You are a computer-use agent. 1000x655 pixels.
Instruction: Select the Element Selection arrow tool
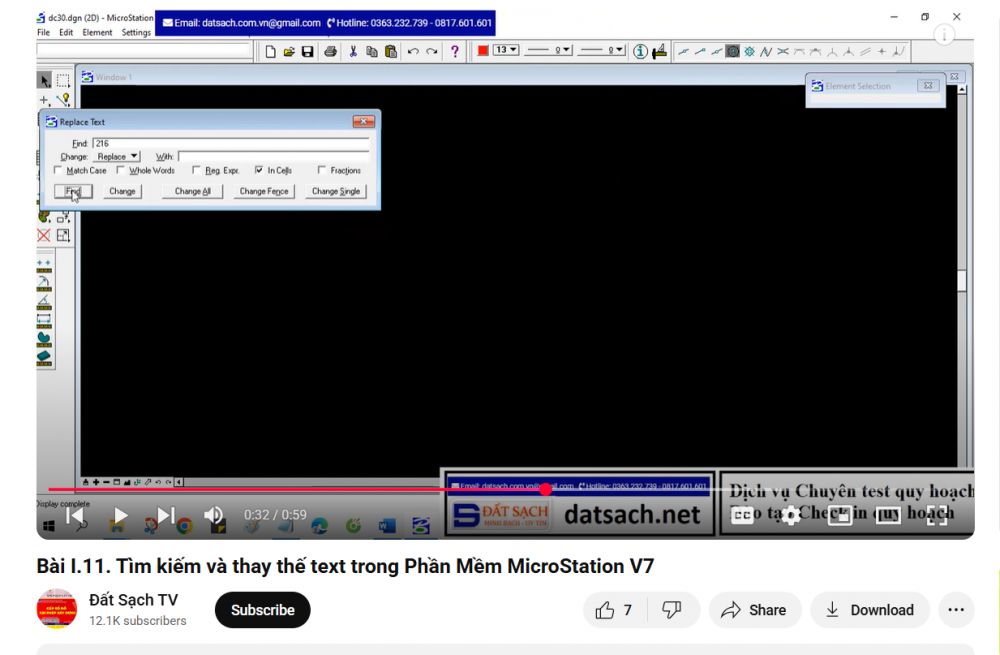coord(45,80)
